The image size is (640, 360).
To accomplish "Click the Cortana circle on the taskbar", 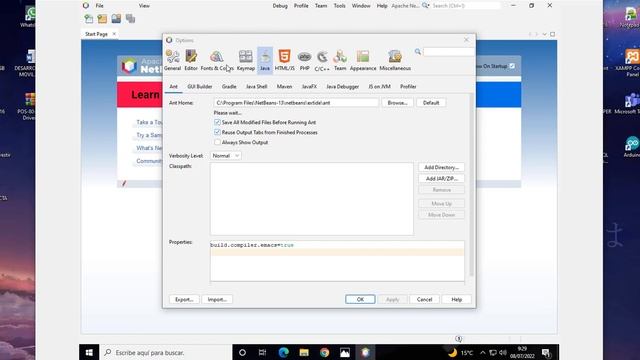I will pyautogui.click(x=242, y=352).
